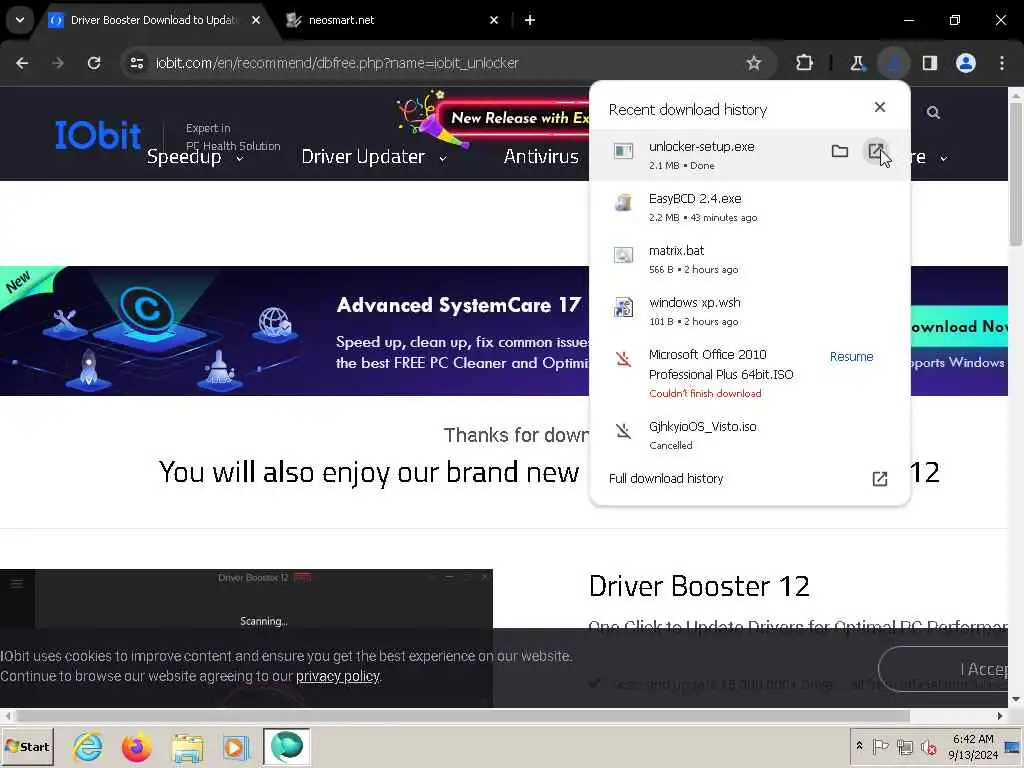Open the network tray icon
The height and width of the screenshot is (768, 1024).
click(x=904, y=746)
